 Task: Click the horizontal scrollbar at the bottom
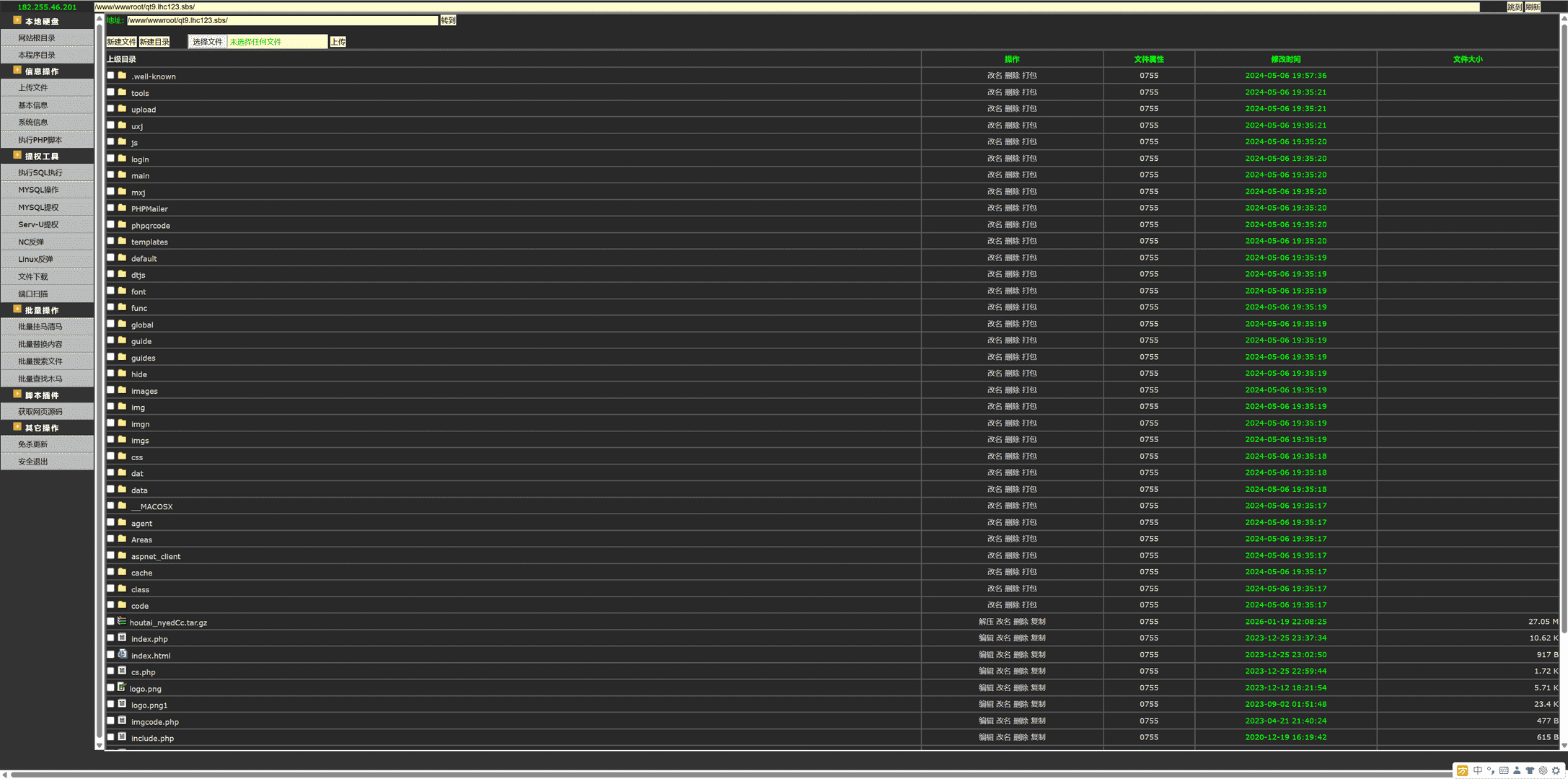pyautogui.click(x=721, y=774)
